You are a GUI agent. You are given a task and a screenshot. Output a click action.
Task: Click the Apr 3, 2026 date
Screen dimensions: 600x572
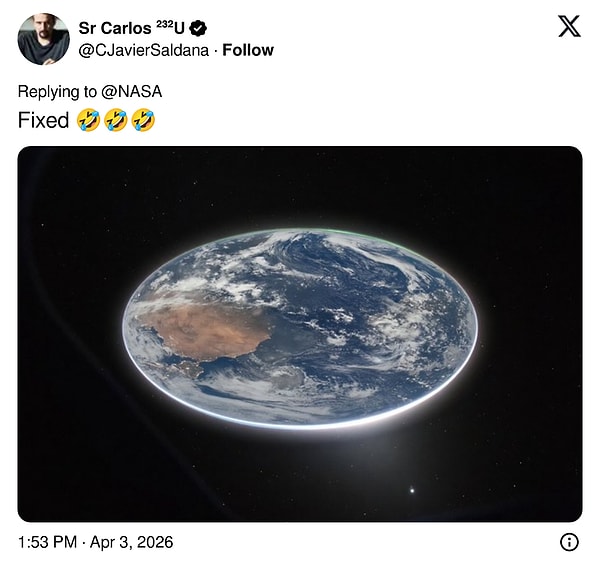134,542
